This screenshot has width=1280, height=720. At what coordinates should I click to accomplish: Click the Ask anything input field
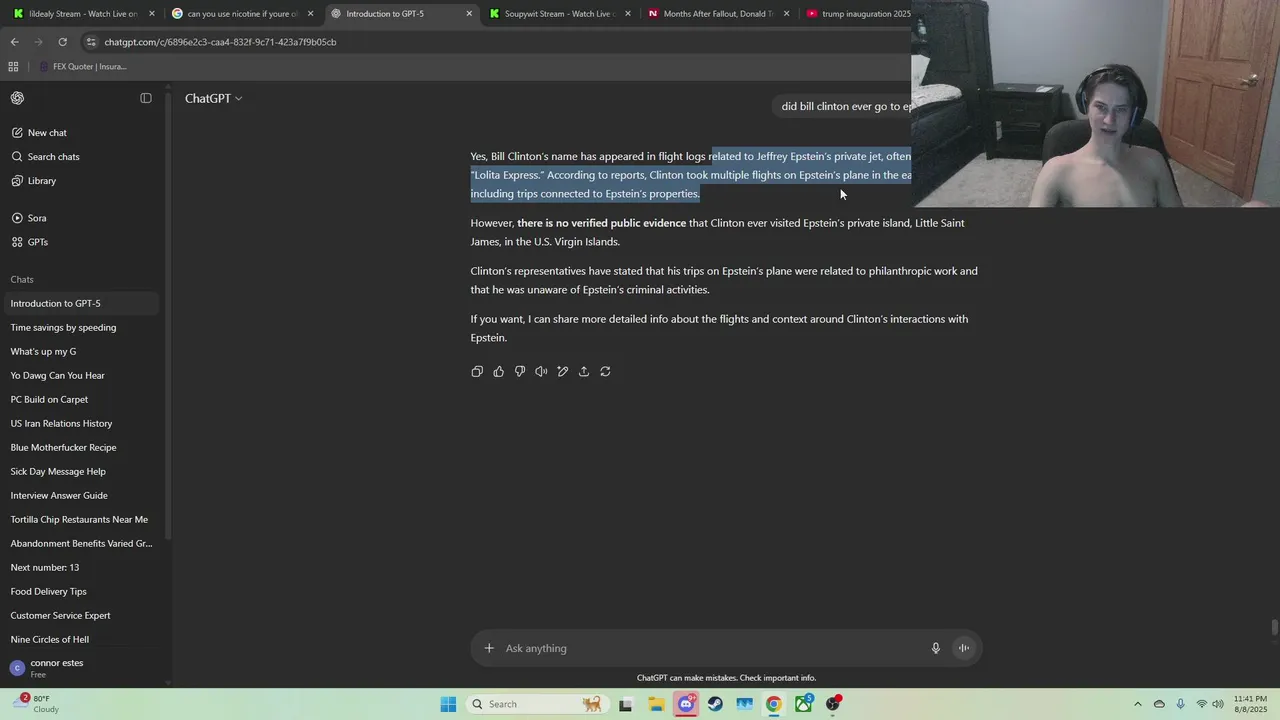point(712,648)
